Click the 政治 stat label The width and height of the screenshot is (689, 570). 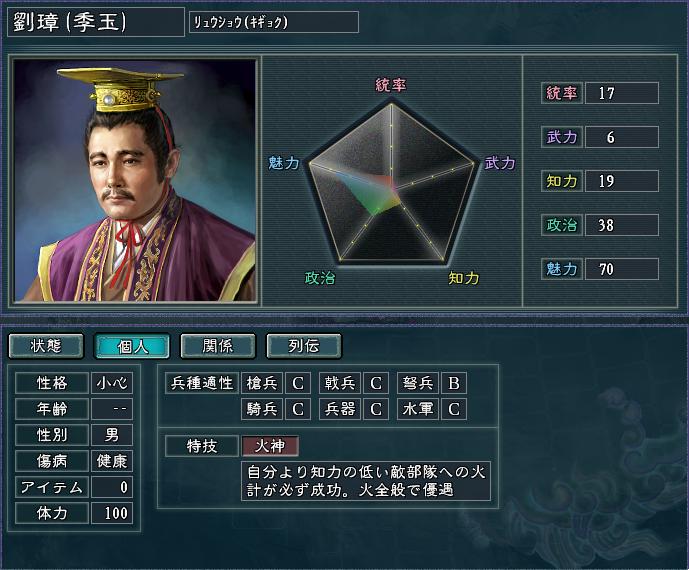pyautogui.click(x=562, y=225)
